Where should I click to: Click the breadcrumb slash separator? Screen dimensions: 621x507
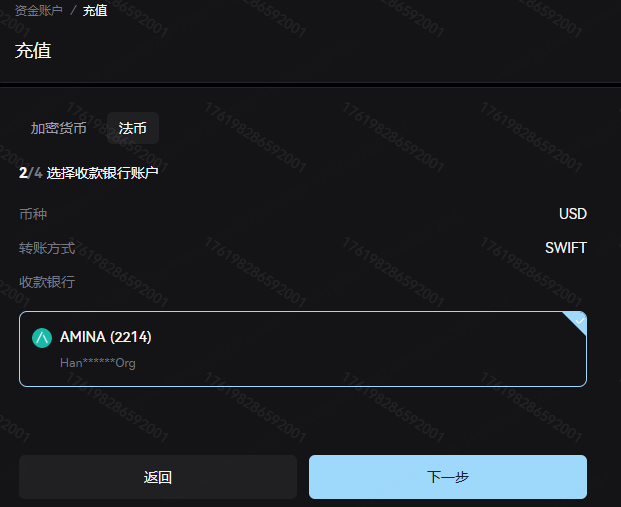[x=73, y=11]
